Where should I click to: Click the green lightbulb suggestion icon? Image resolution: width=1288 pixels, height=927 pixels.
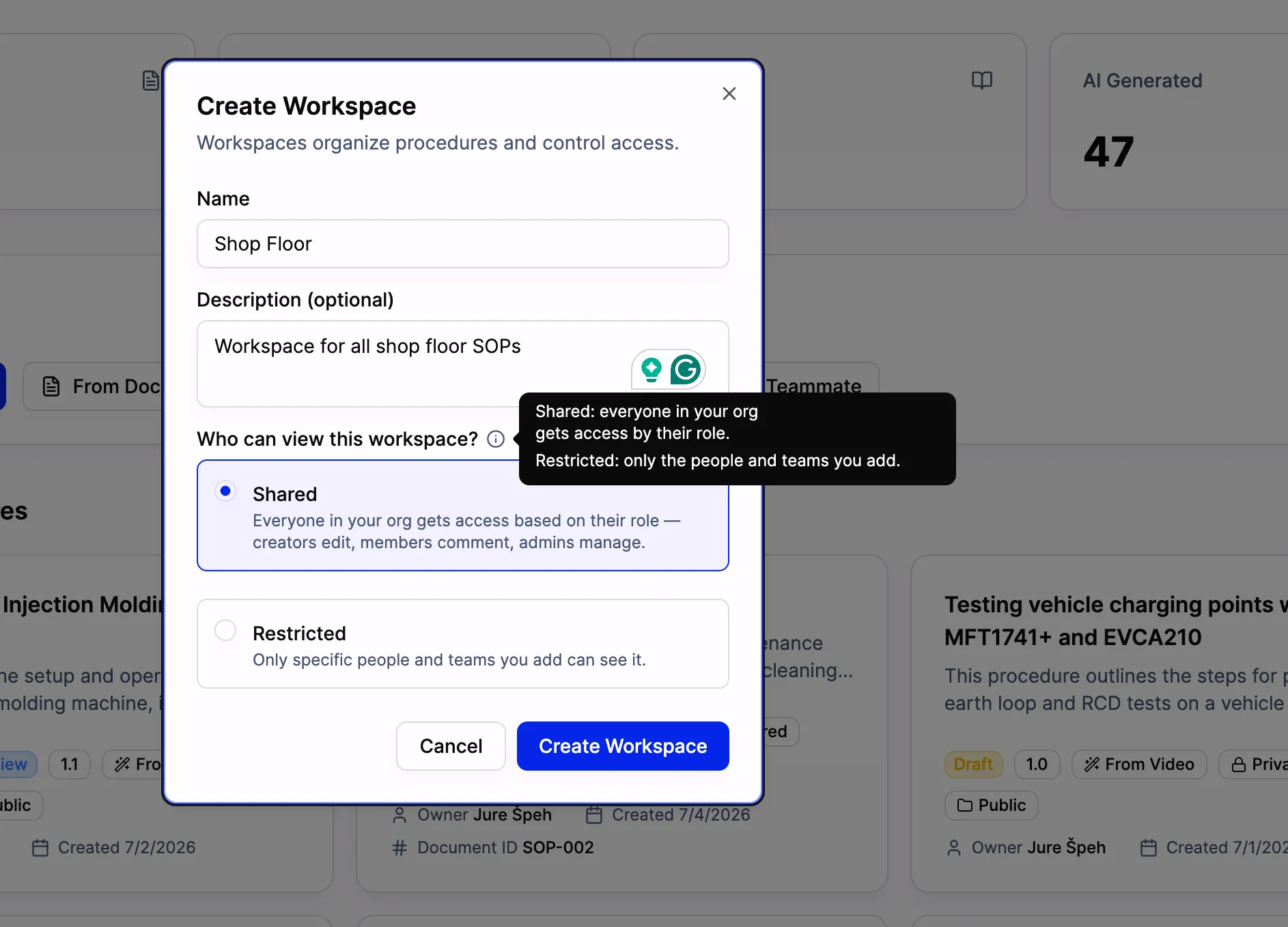pos(652,370)
